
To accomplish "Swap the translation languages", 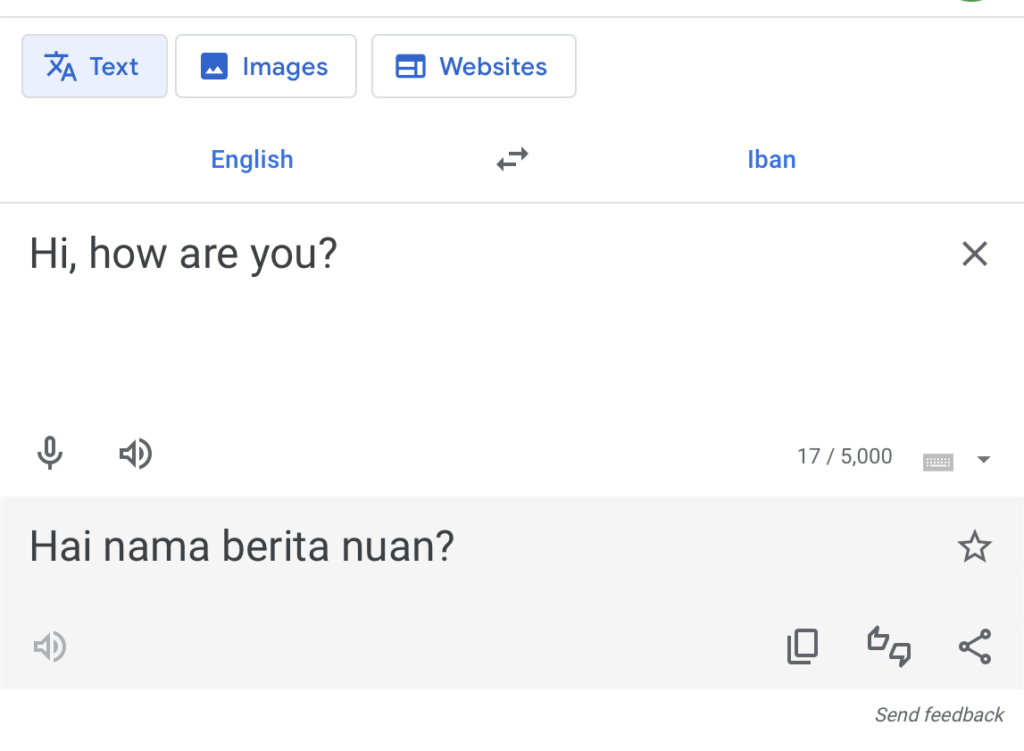I will point(512,159).
